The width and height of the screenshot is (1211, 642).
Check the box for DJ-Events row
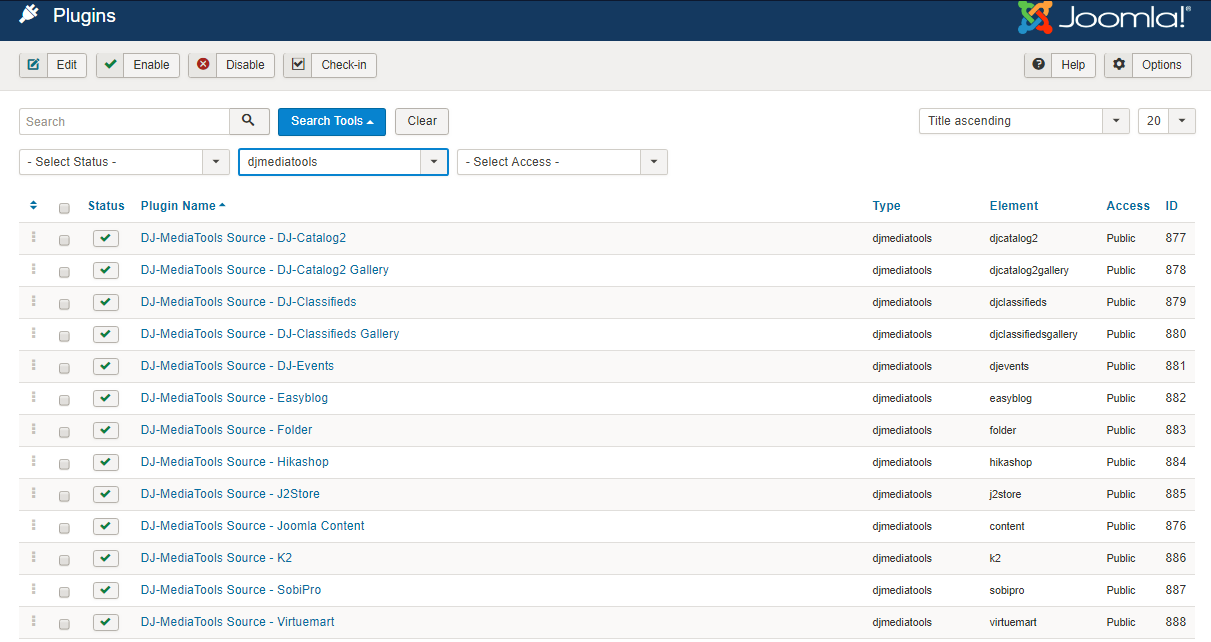coord(64,368)
